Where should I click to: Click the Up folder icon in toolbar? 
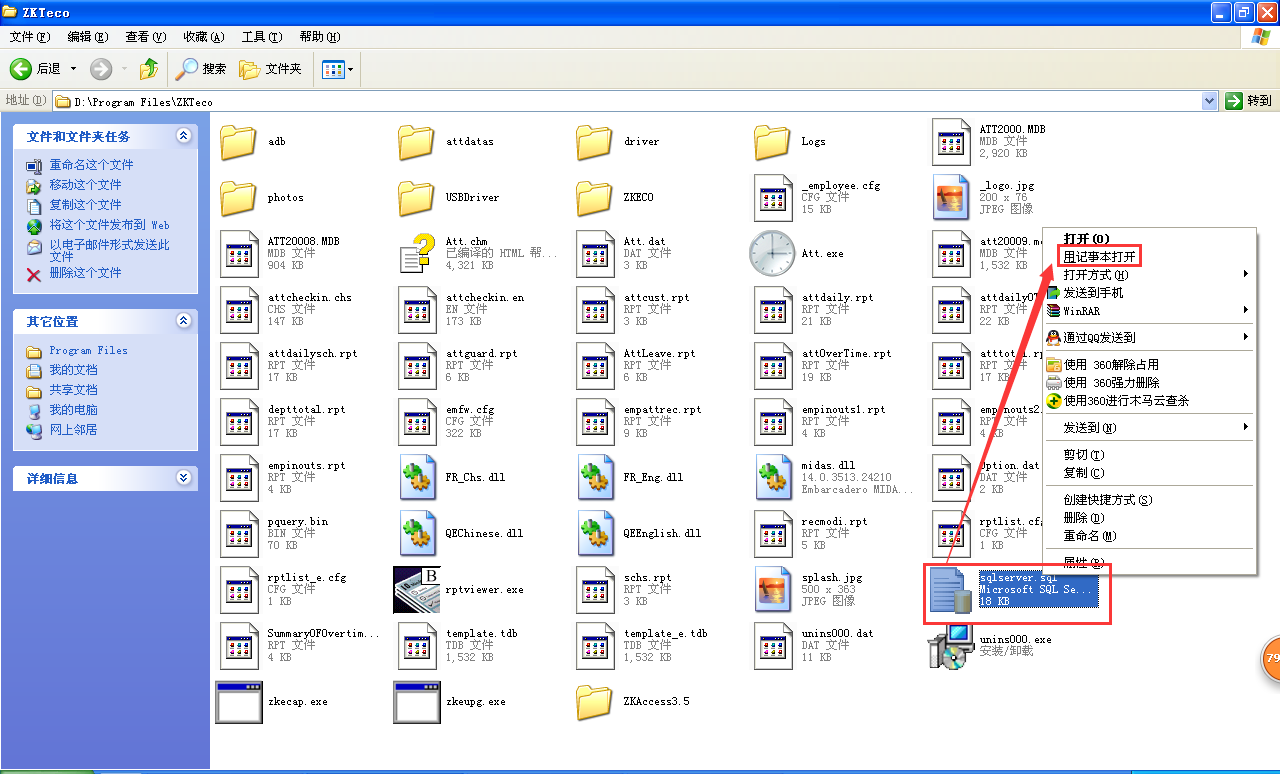(x=149, y=69)
